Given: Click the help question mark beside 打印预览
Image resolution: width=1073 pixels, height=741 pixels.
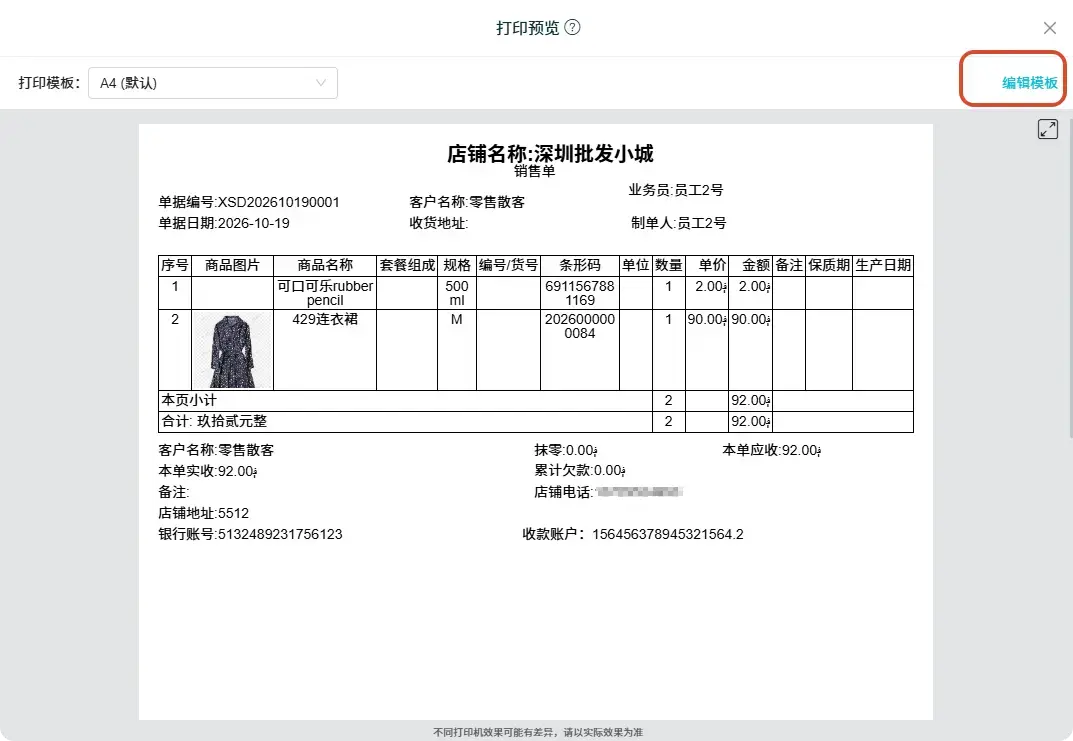Looking at the screenshot, I should [573, 27].
